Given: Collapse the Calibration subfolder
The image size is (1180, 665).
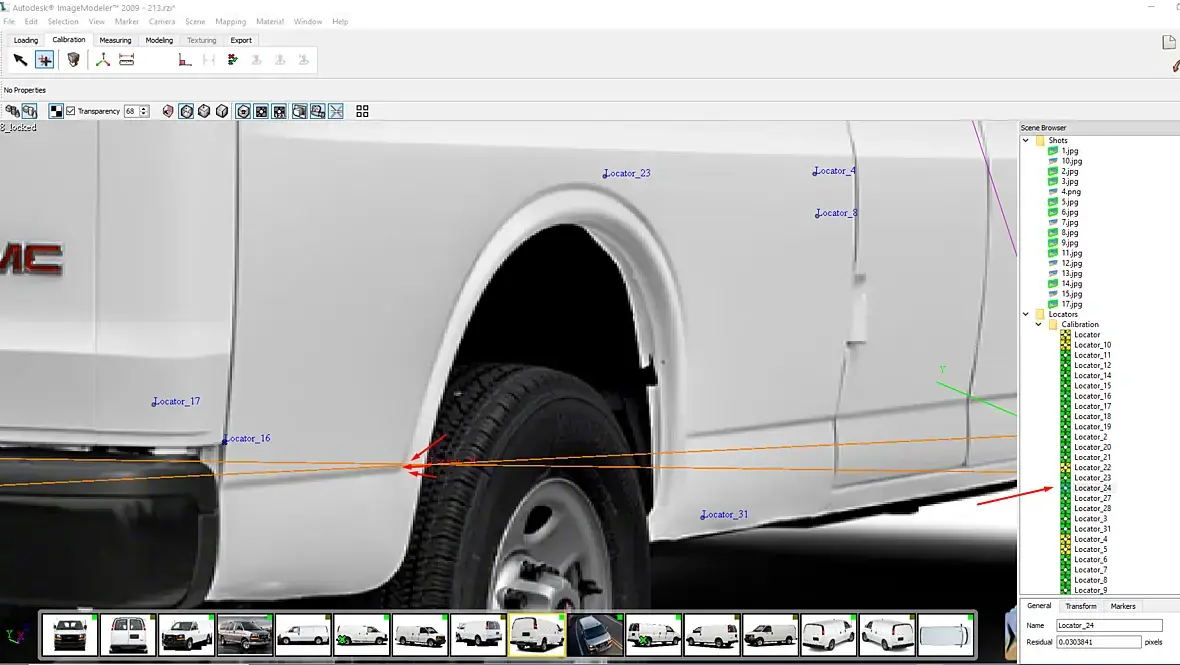Looking at the screenshot, I should [1038, 325].
